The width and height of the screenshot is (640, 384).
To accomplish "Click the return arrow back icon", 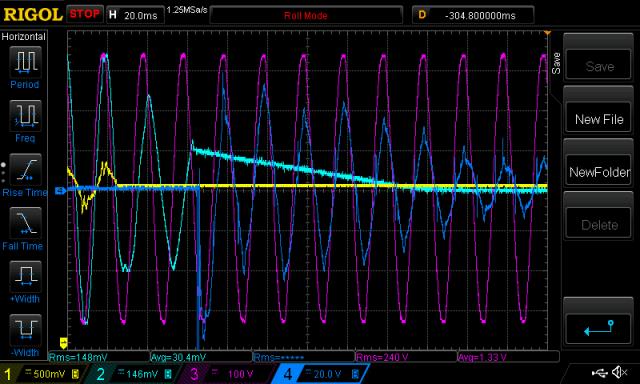I will (599, 329).
